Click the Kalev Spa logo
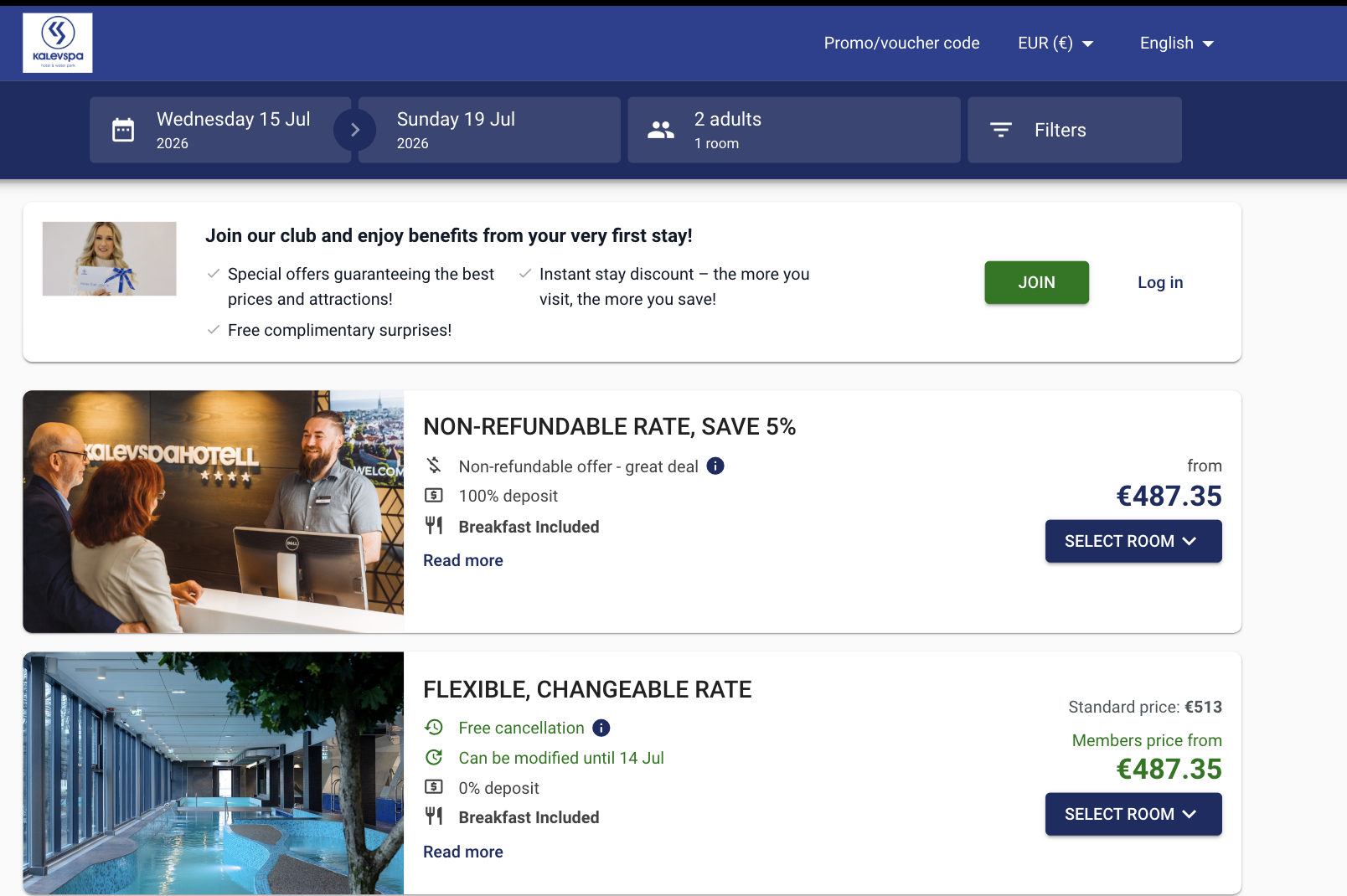The image size is (1347, 896). [x=58, y=43]
